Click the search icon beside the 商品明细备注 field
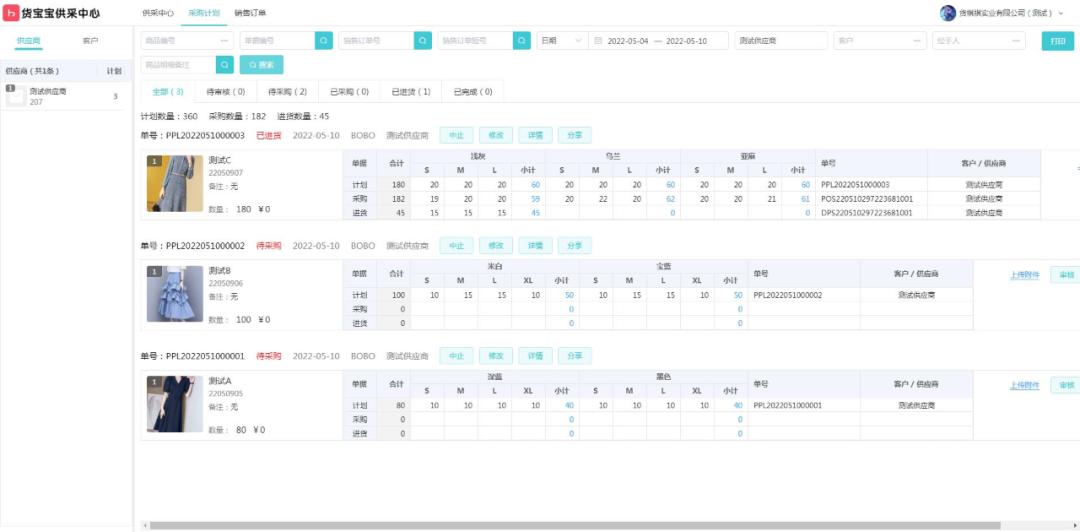 point(225,65)
